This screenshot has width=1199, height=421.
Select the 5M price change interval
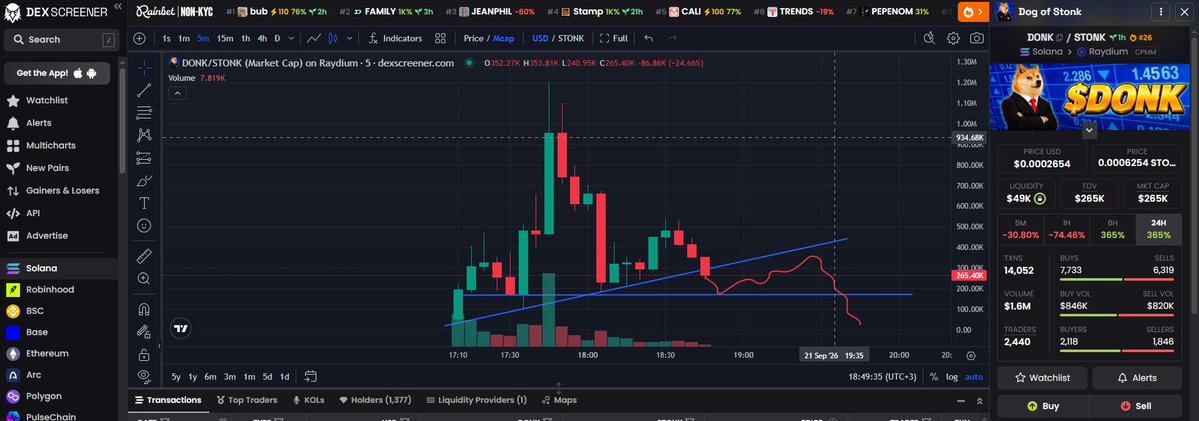[1021, 230]
